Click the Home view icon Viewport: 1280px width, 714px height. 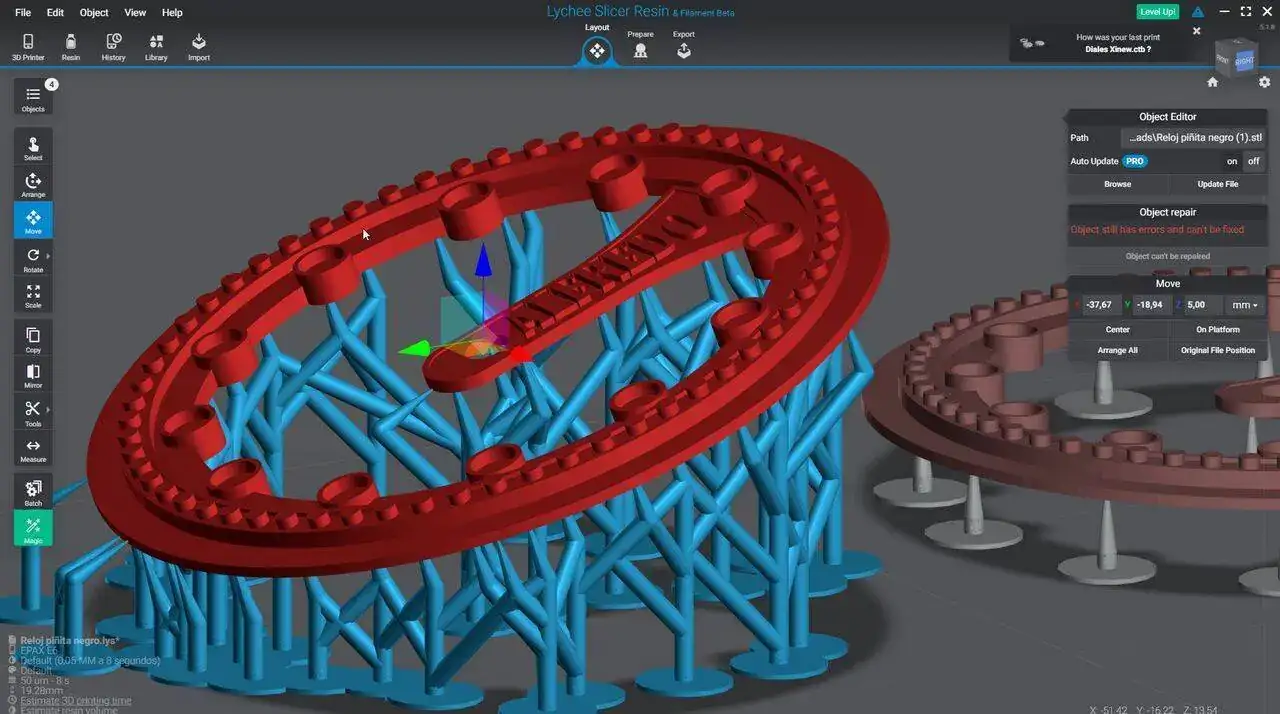tap(1212, 82)
